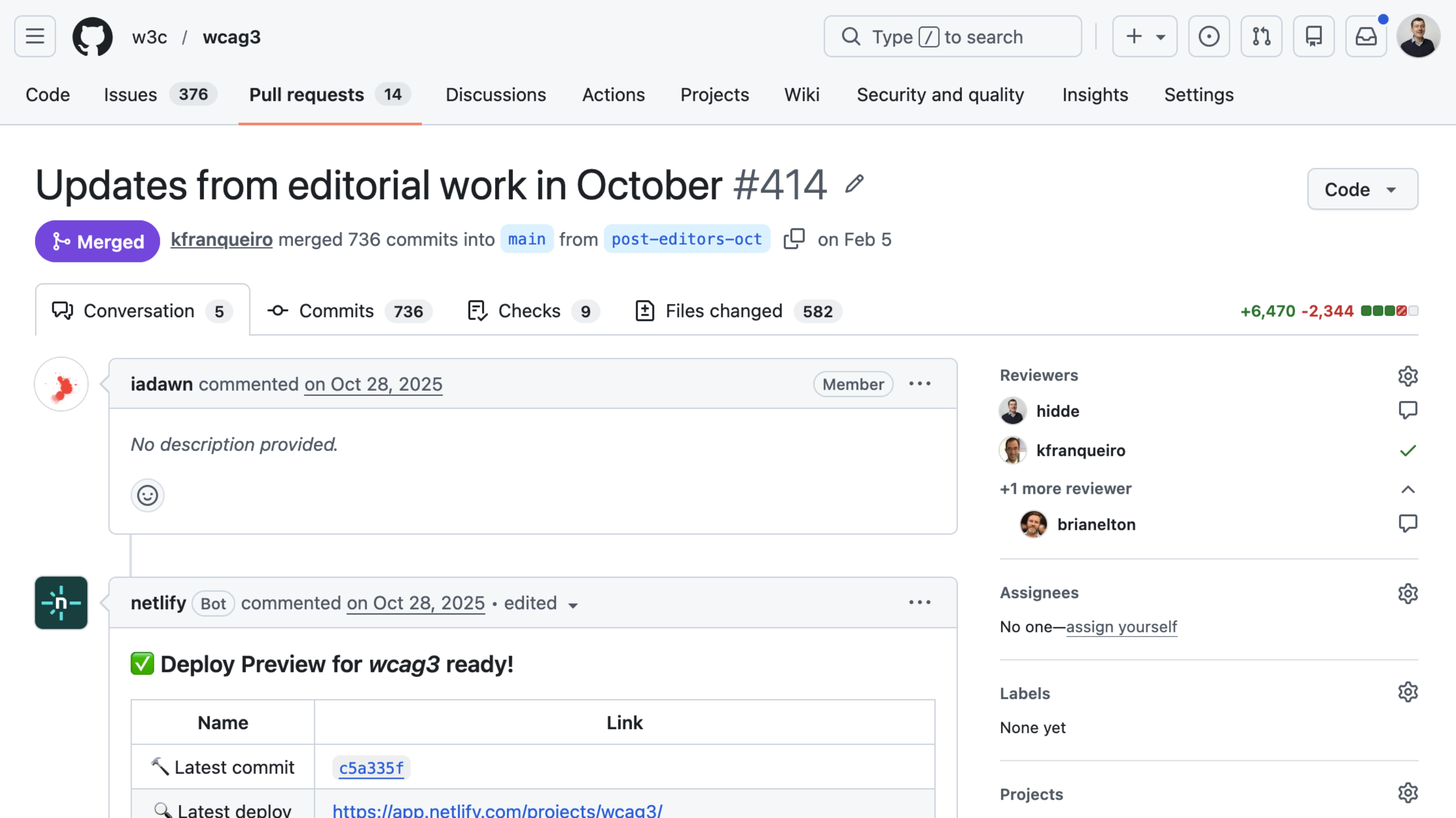Open netlify's Oct 28, 2025 comment permalink
Image resolution: width=1456 pixels, height=818 pixels.
pyautogui.click(x=415, y=603)
